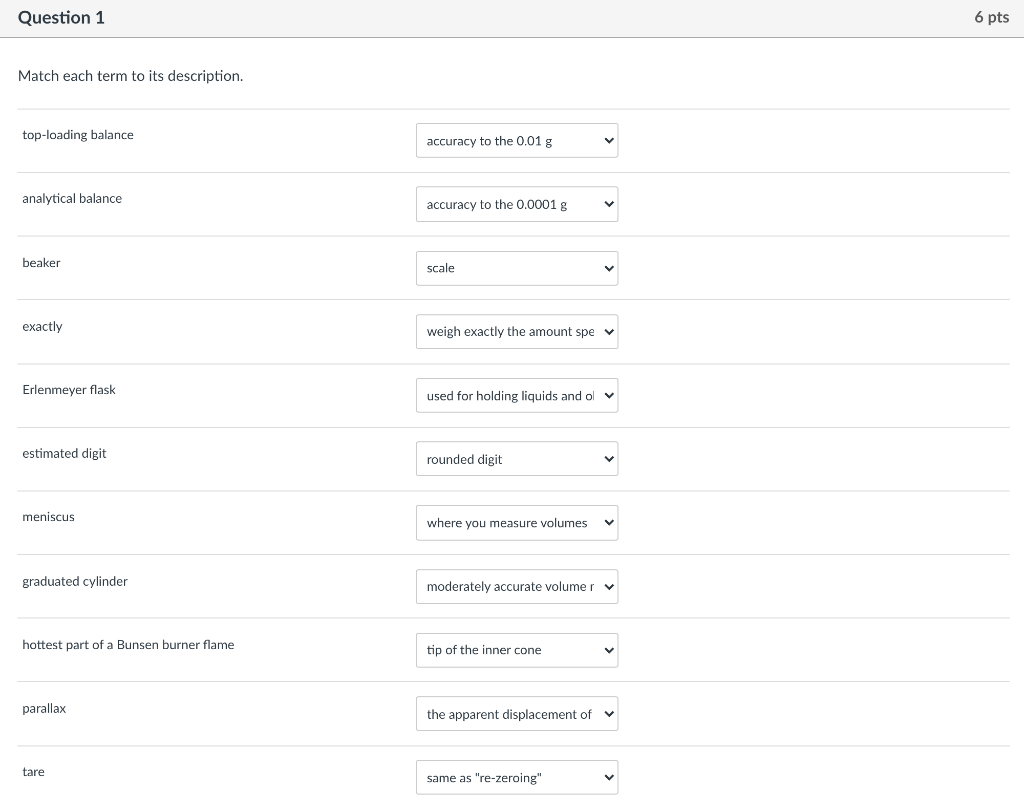Click the 'estimated digit' term

(x=64, y=453)
